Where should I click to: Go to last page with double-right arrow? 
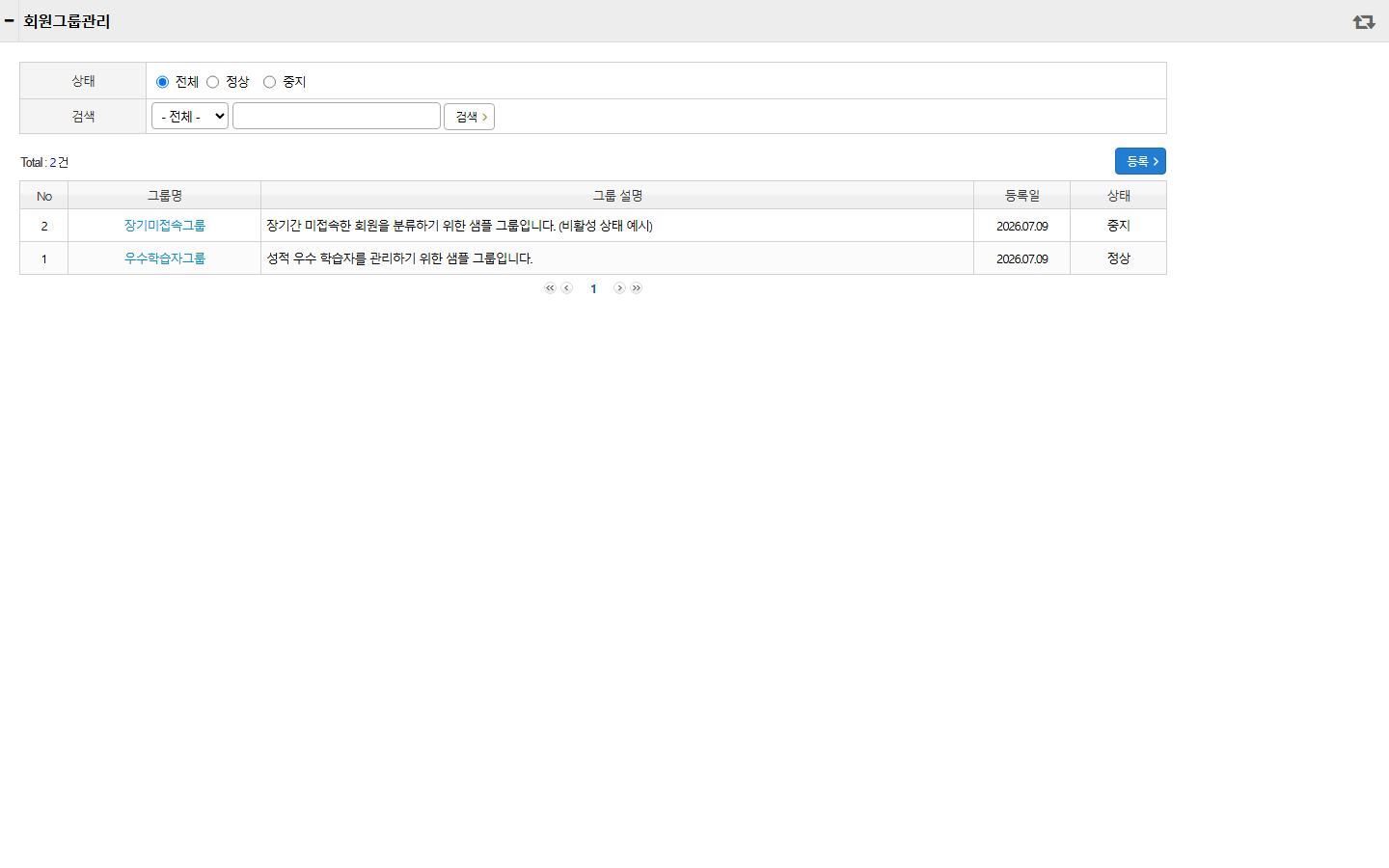point(637,288)
